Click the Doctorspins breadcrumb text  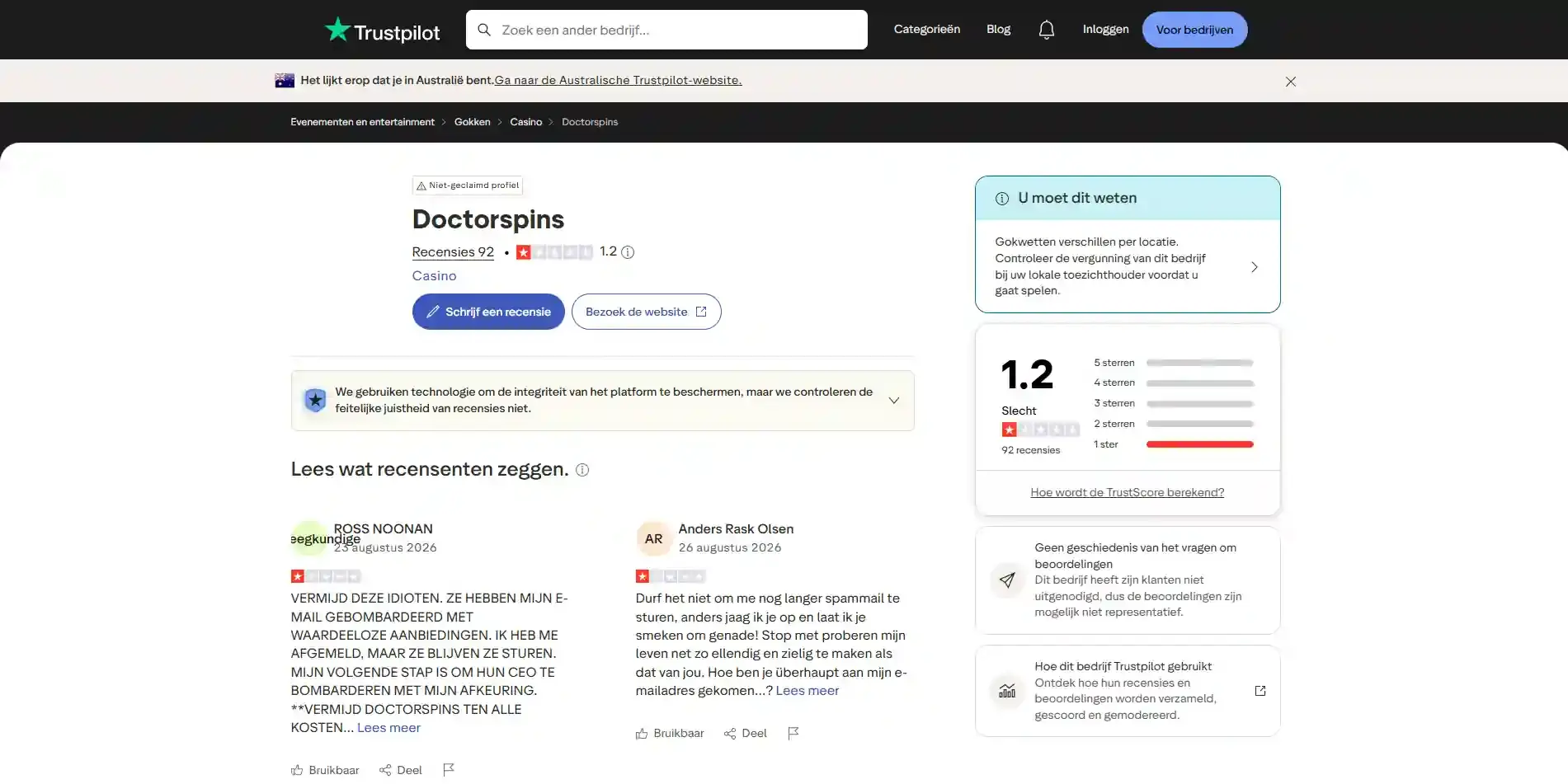(590, 122)
